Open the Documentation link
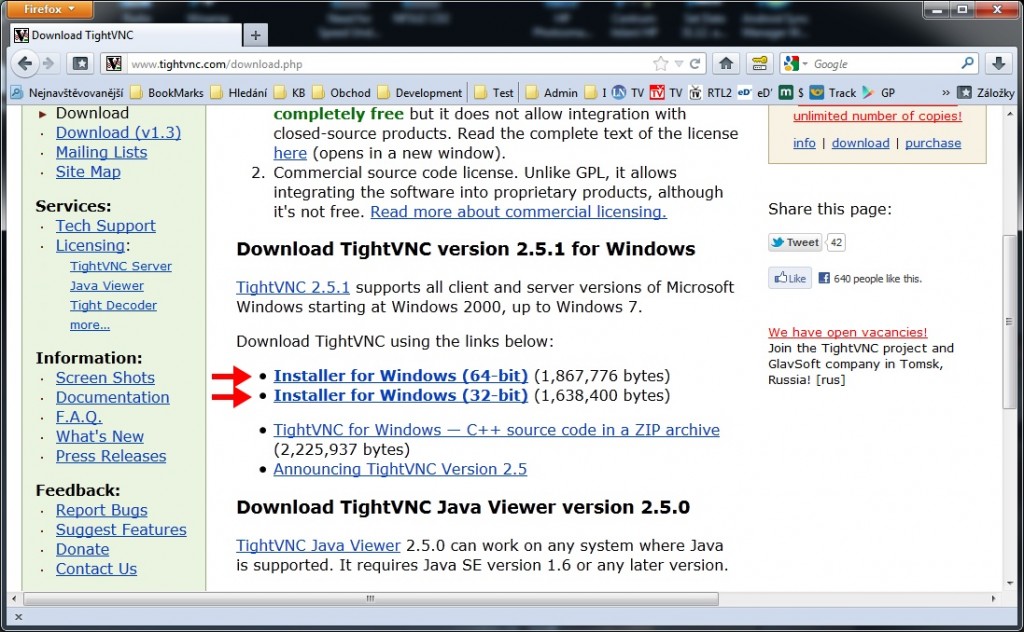This screenshot has height=632, width=1024. pyautogui.click(x=112, y=398)
